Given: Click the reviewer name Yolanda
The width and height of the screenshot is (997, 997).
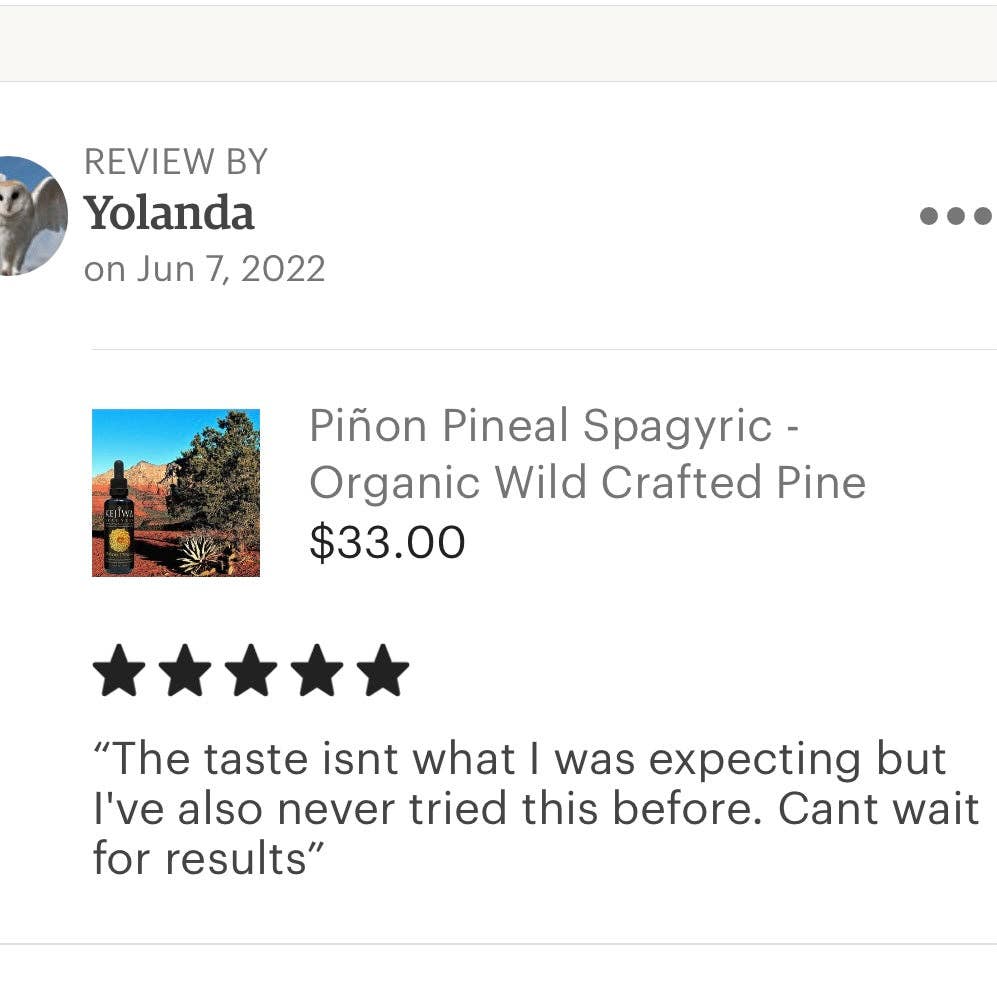Looking at the screenshot, I should 169,213.
